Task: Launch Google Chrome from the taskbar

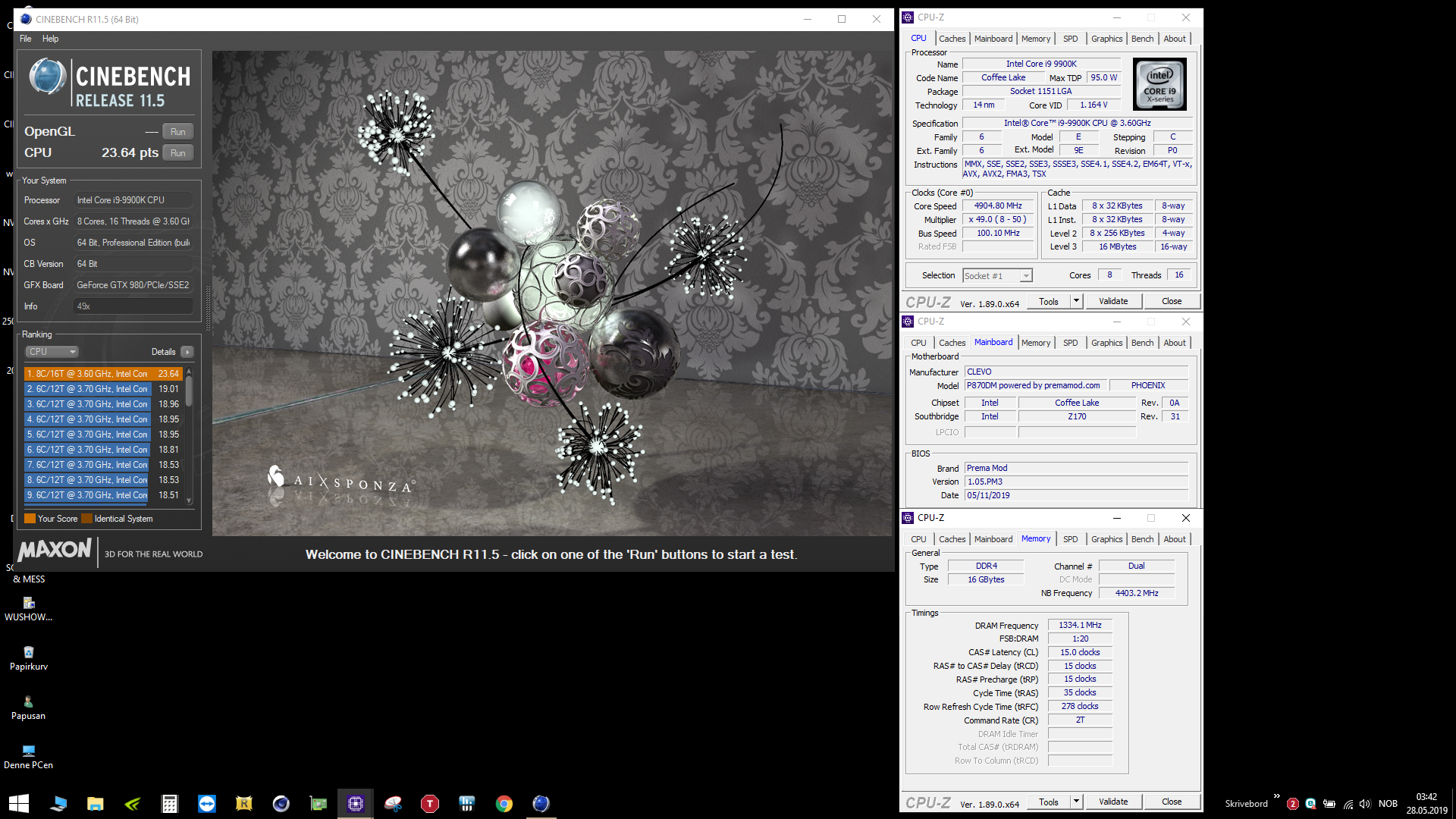Action: (x=504, y=803)
